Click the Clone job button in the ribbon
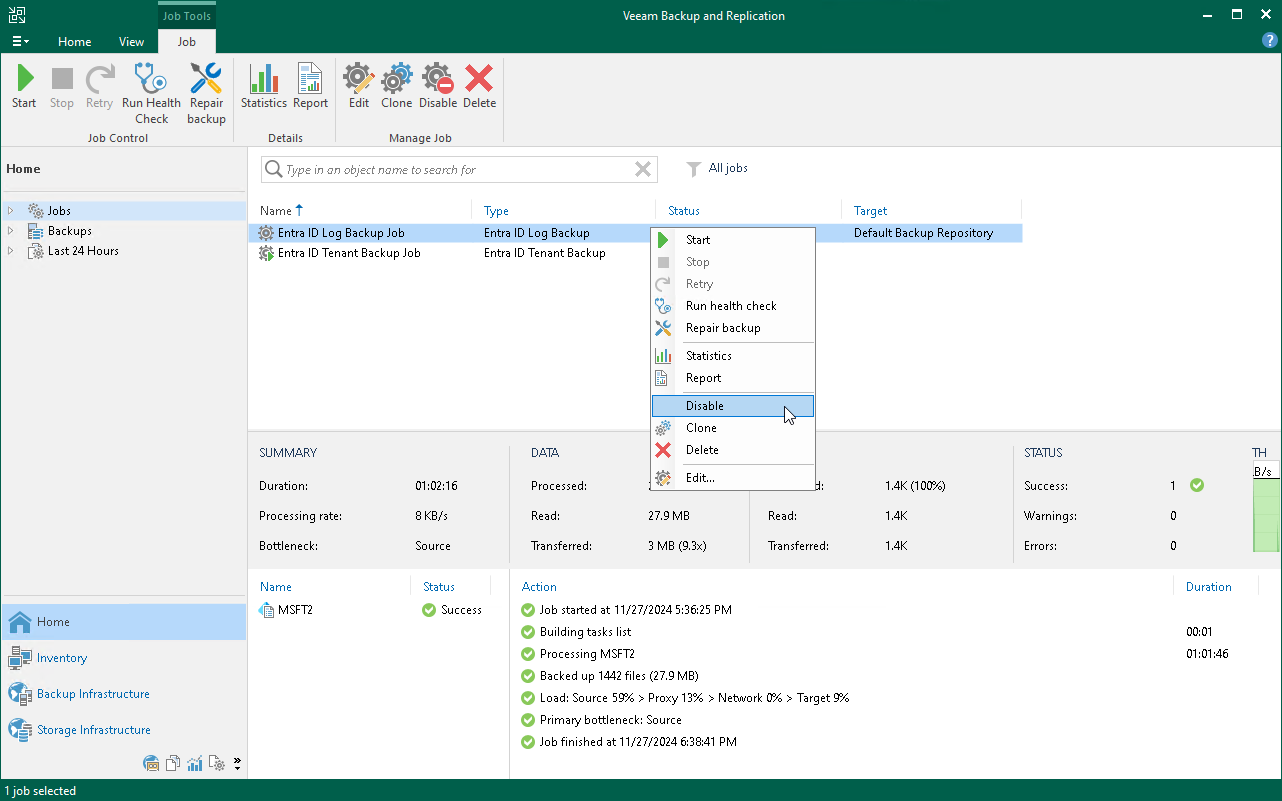The height and width of the screenshot is (801, 1282). [x=397, y=86]
